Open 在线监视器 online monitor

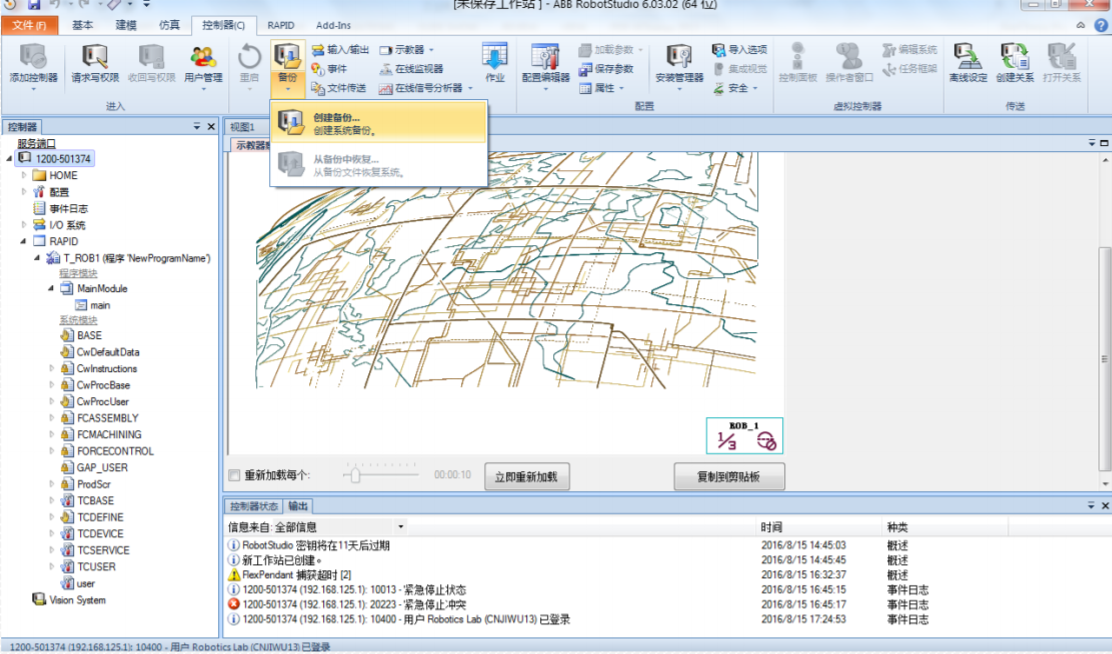[411, 69]
